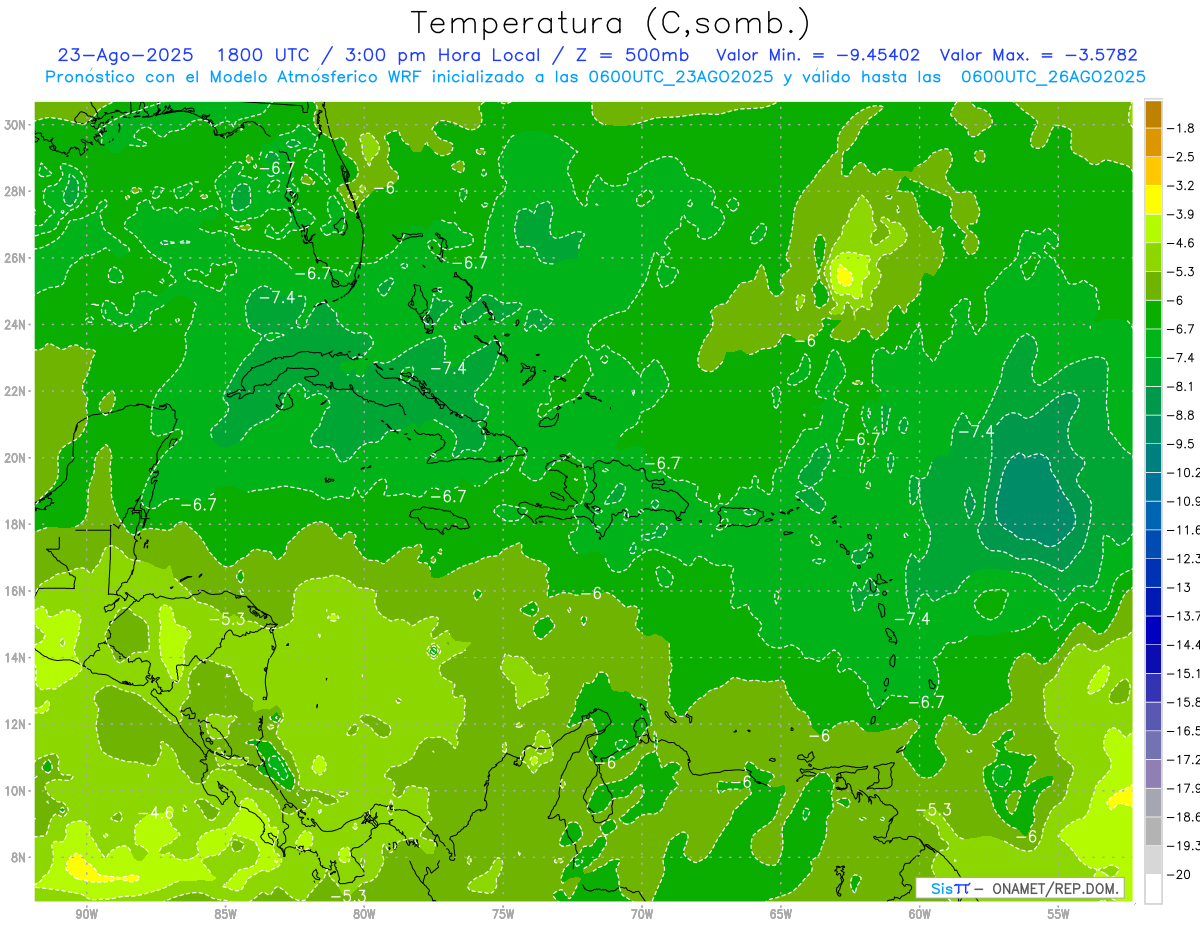Click the 14N latitude axis label
The width and height of the screenshot is (1200, 927).
(16, 658)
